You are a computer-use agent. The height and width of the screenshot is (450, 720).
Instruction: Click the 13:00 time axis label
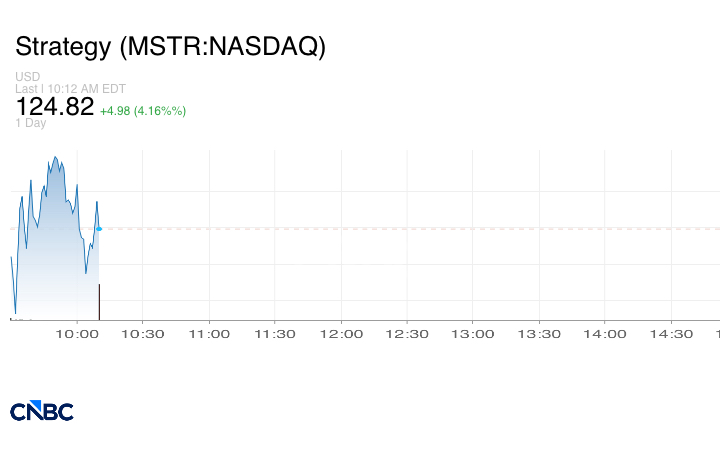pyautogui.click(x=473, y=334)
